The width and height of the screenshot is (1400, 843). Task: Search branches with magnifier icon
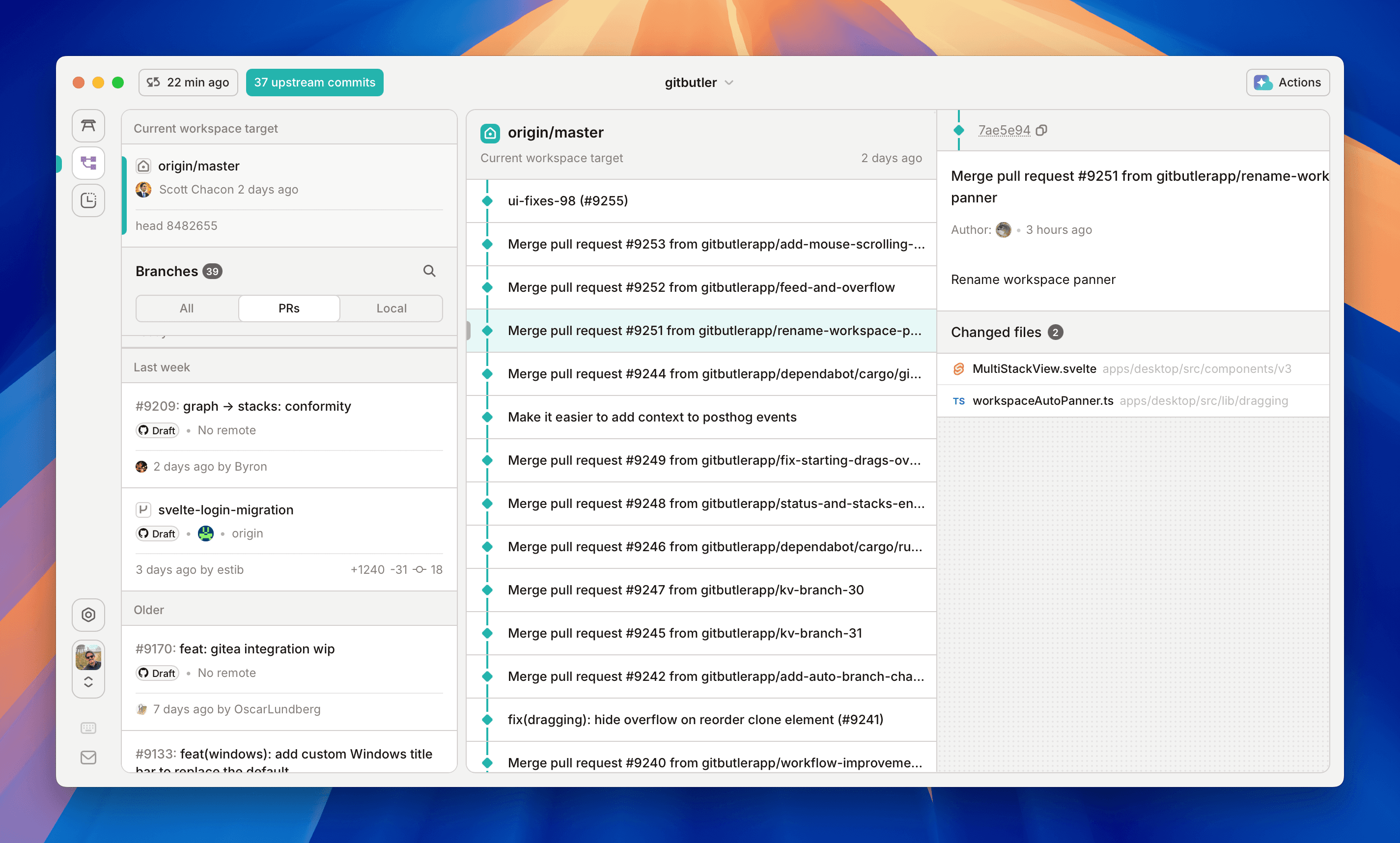tap(429, 271)
